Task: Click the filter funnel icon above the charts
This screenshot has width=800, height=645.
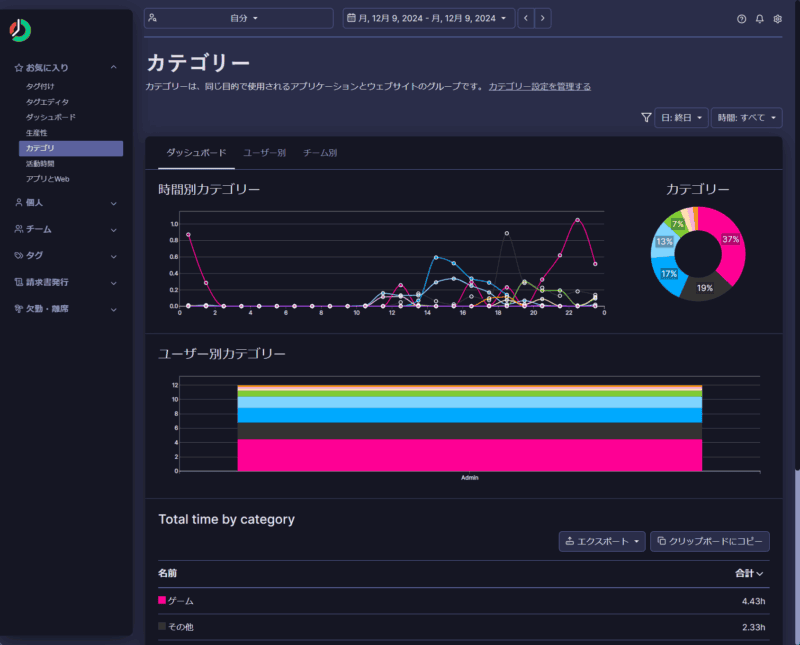Action: coord(647,117)
